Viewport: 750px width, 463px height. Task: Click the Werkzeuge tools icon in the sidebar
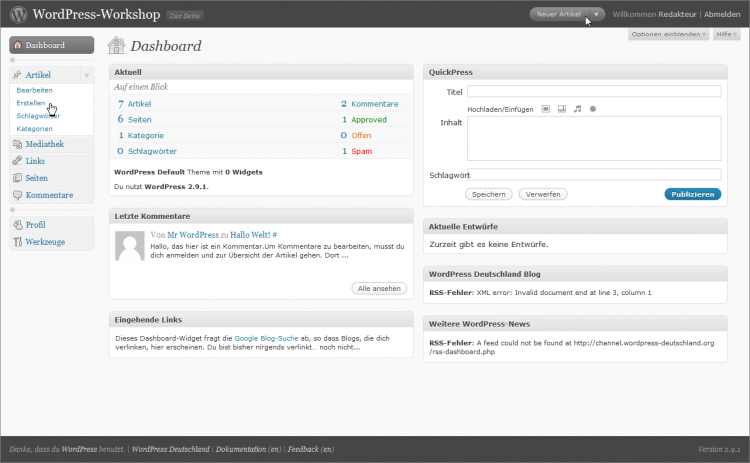point(18,242)
